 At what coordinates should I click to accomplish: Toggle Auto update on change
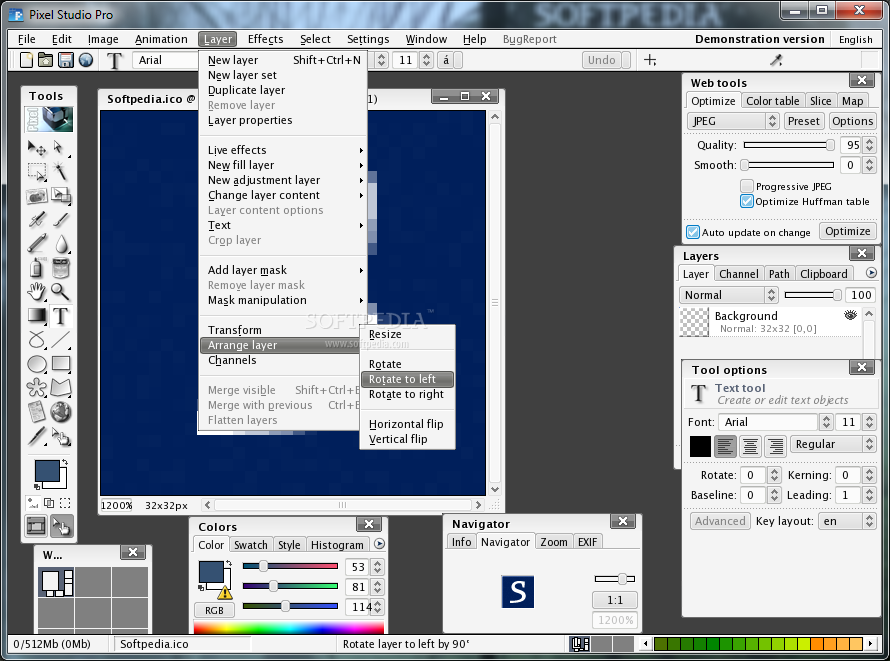692,232
